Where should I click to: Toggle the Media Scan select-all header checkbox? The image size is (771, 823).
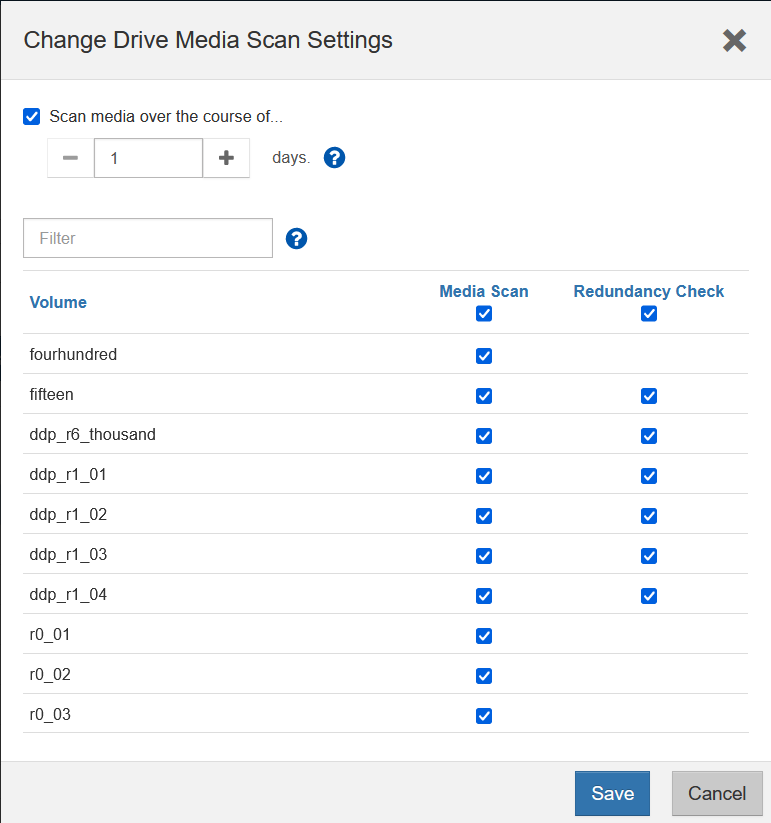(x=484, y=314)
